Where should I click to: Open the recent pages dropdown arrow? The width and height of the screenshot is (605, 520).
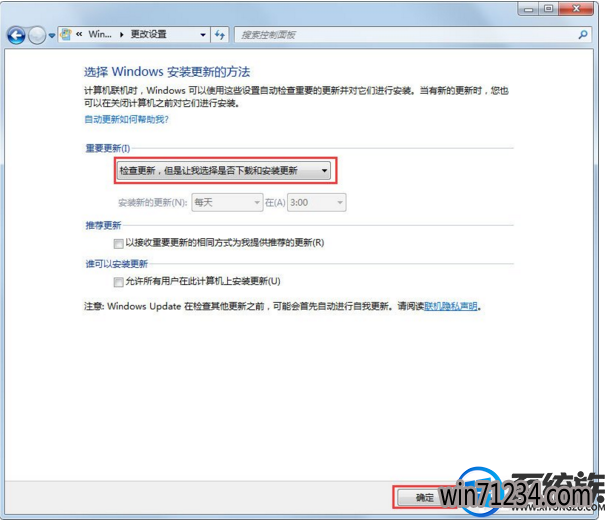(52, 35)
